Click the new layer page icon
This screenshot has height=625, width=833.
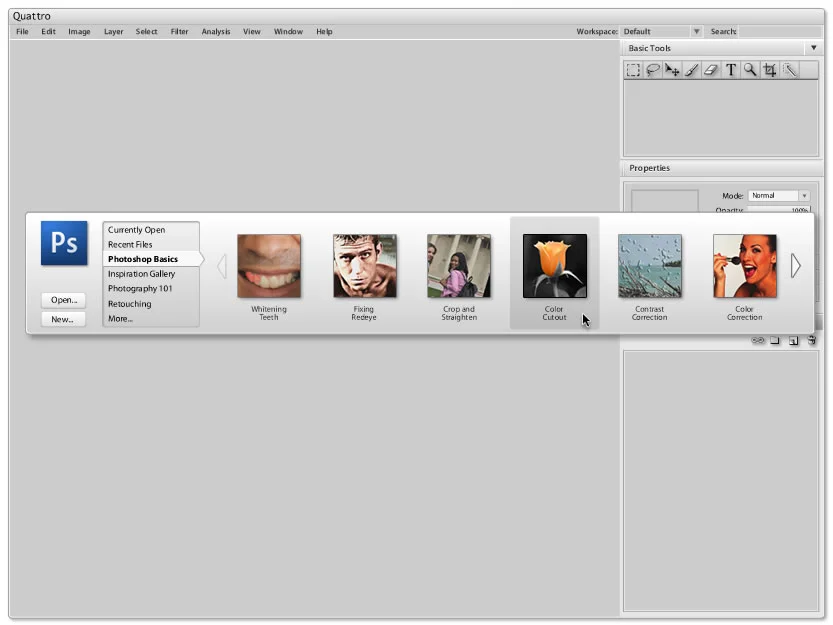[x=794, y=341]
